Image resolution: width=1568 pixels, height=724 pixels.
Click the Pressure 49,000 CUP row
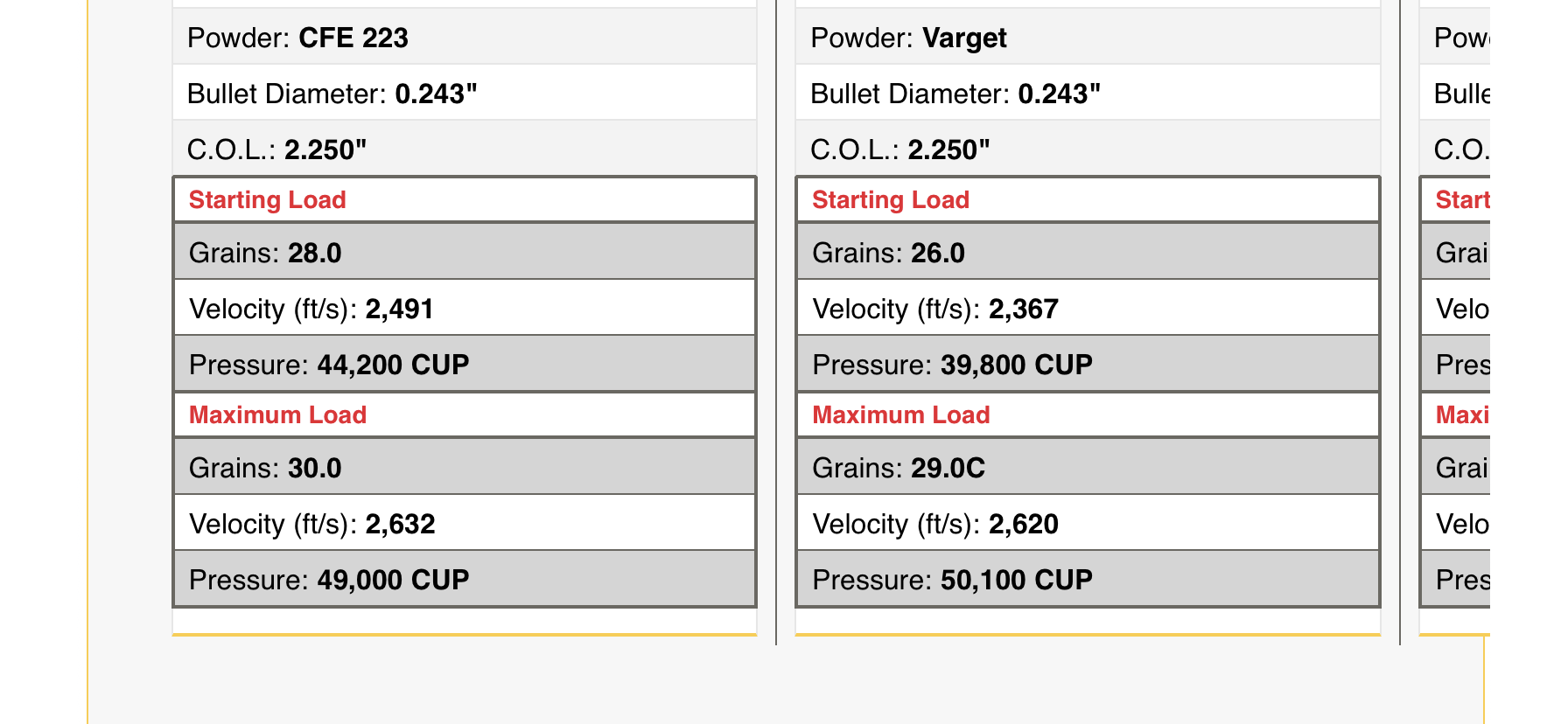465,579
